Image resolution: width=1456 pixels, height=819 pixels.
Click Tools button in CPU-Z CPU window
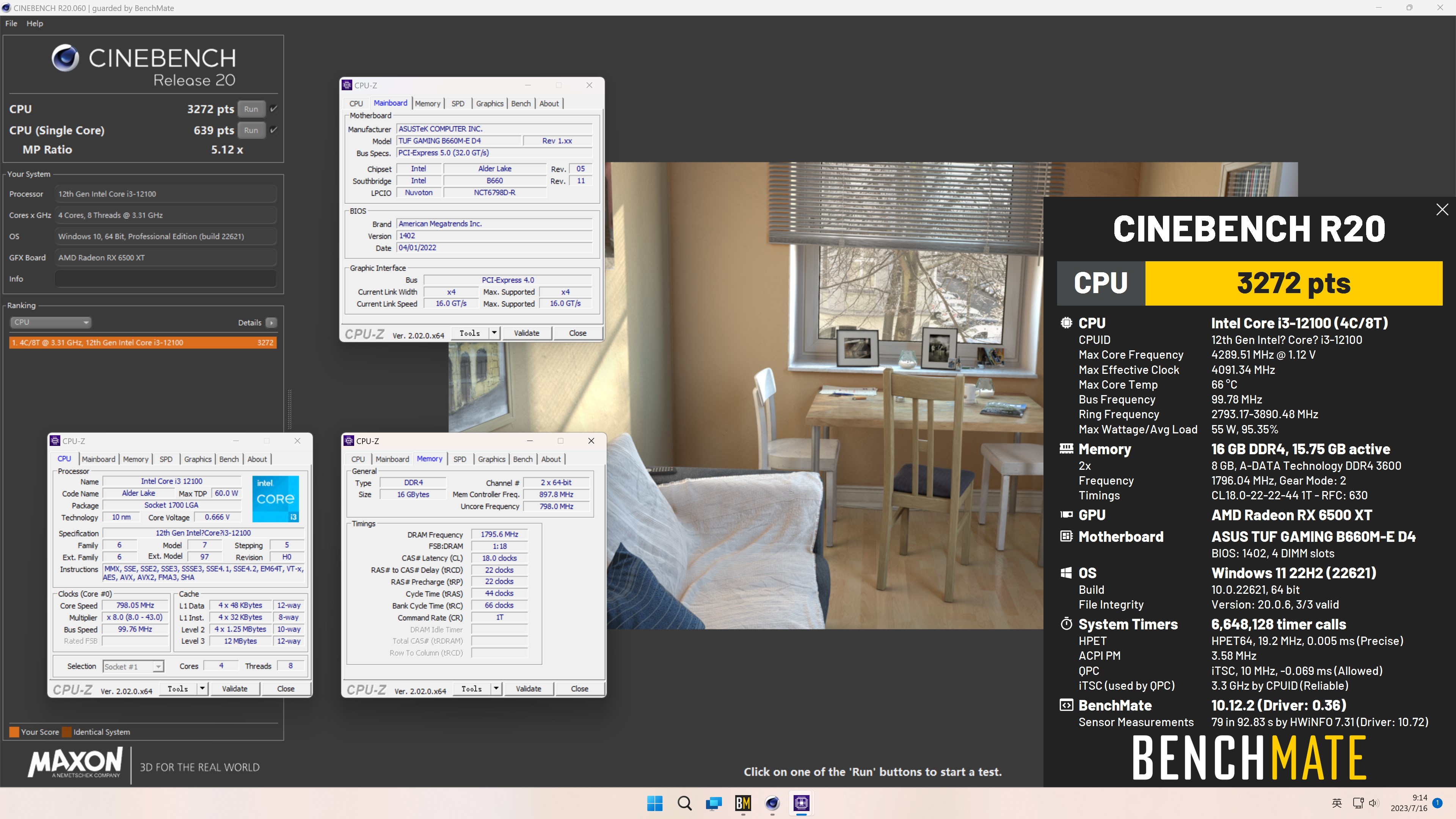click(x=177, y=689)
